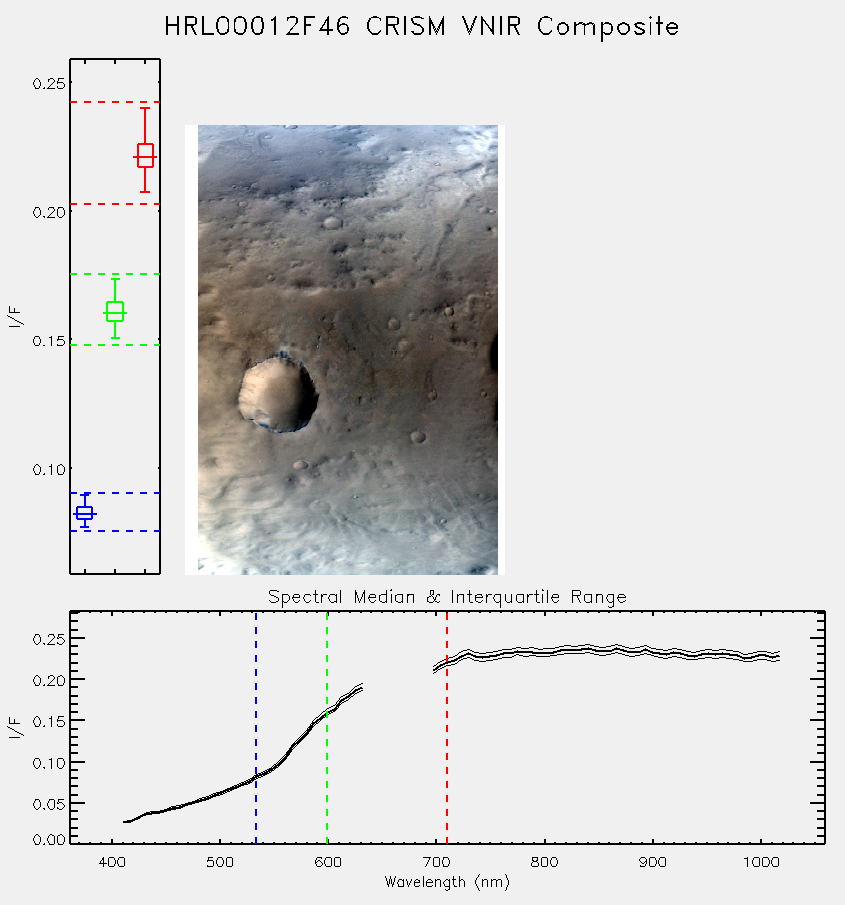Click the lower red dashed limit line
This screenshot has width=845, height=905.
115,204
